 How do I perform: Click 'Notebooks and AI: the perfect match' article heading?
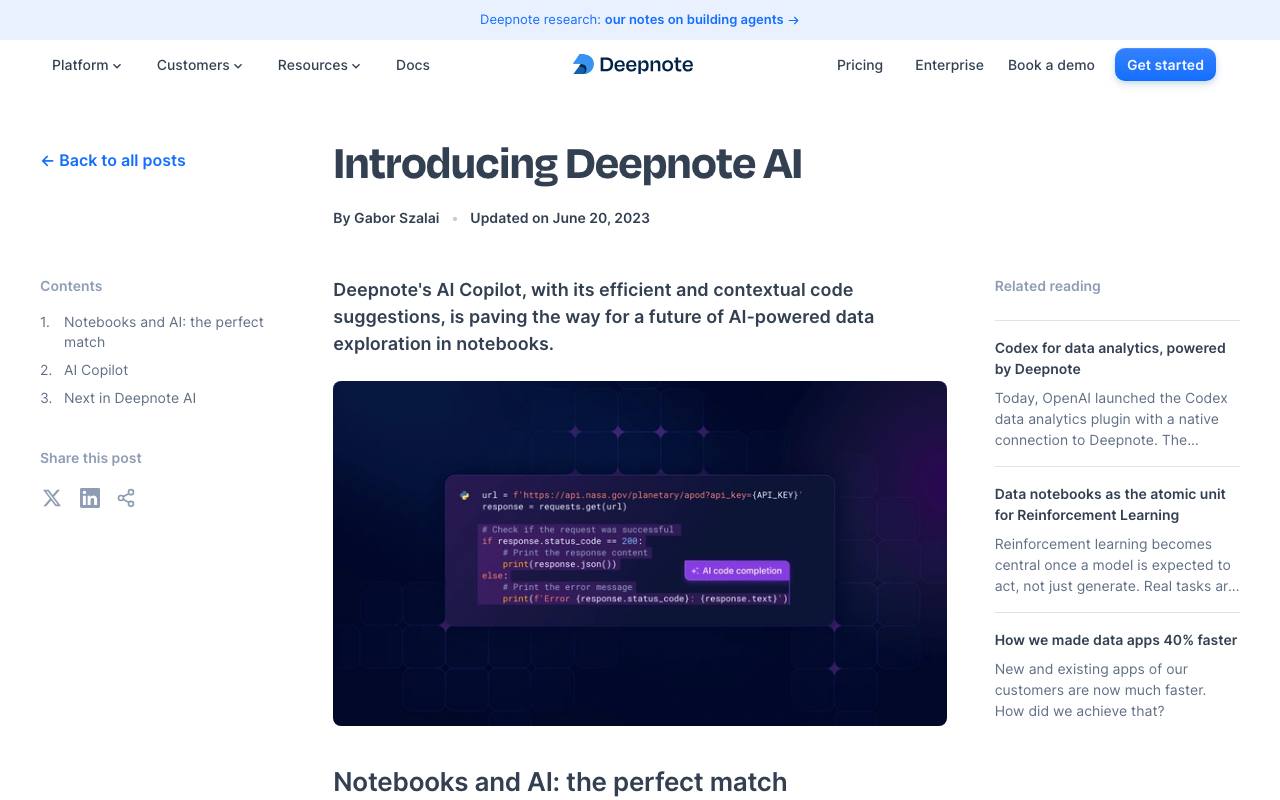point(560,782)
